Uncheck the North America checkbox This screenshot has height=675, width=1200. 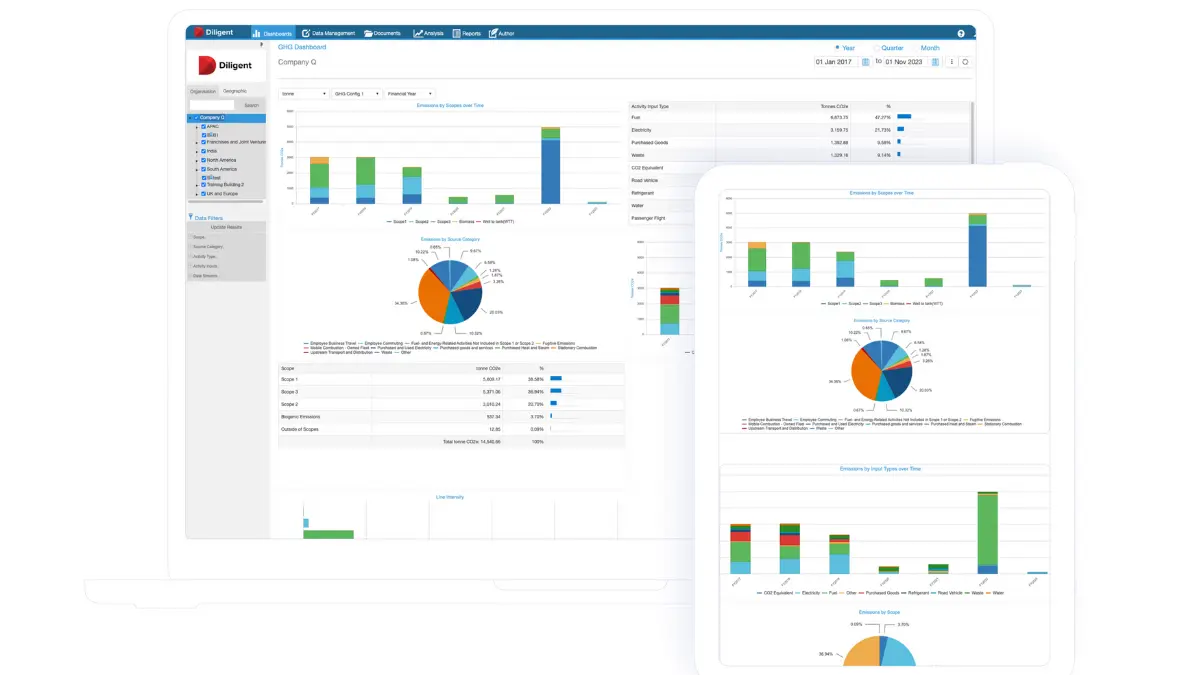point(204,160)
